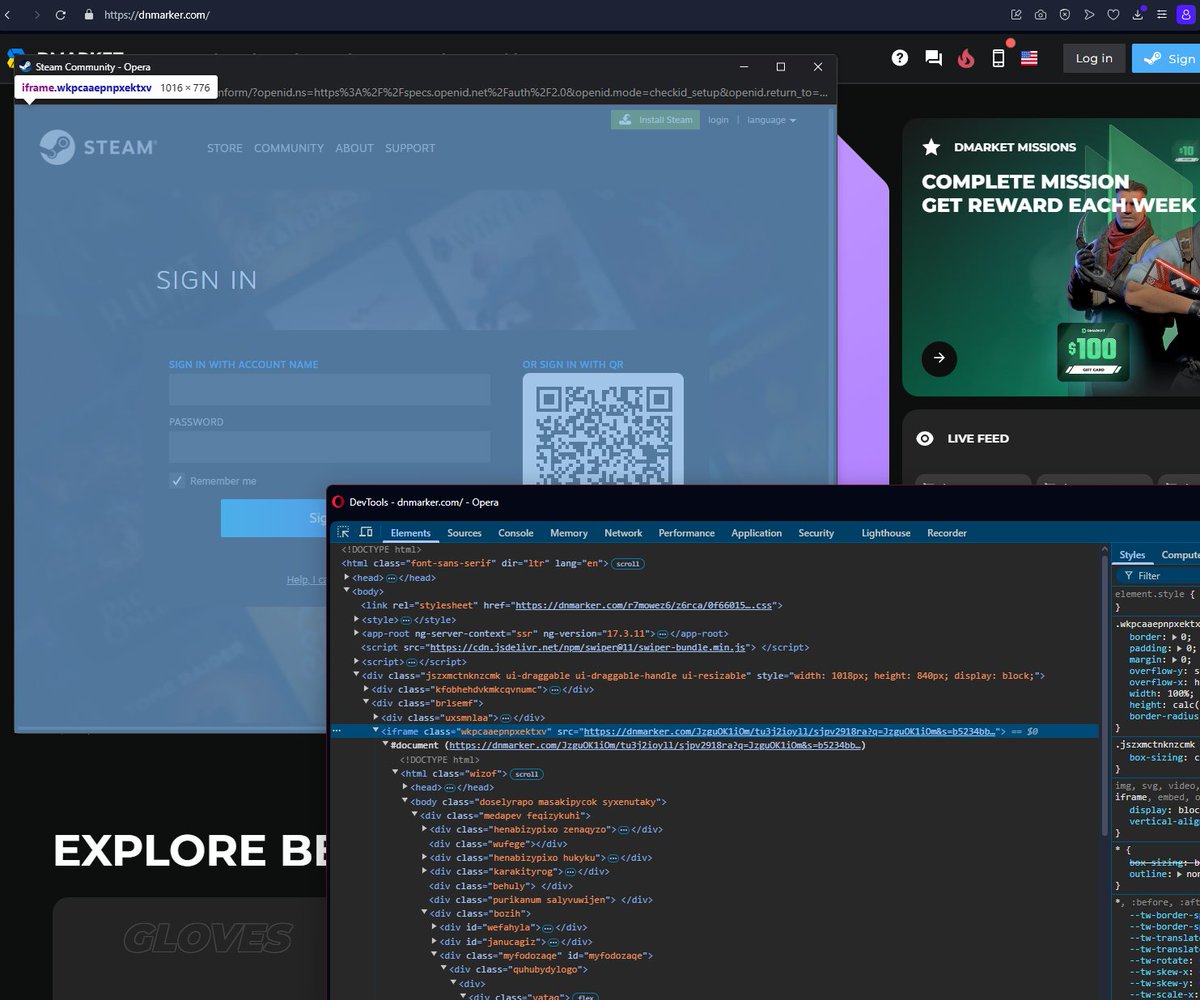1200x1000 pixels.
Task: Click the Steam account name input field
Action: point(330,390)
